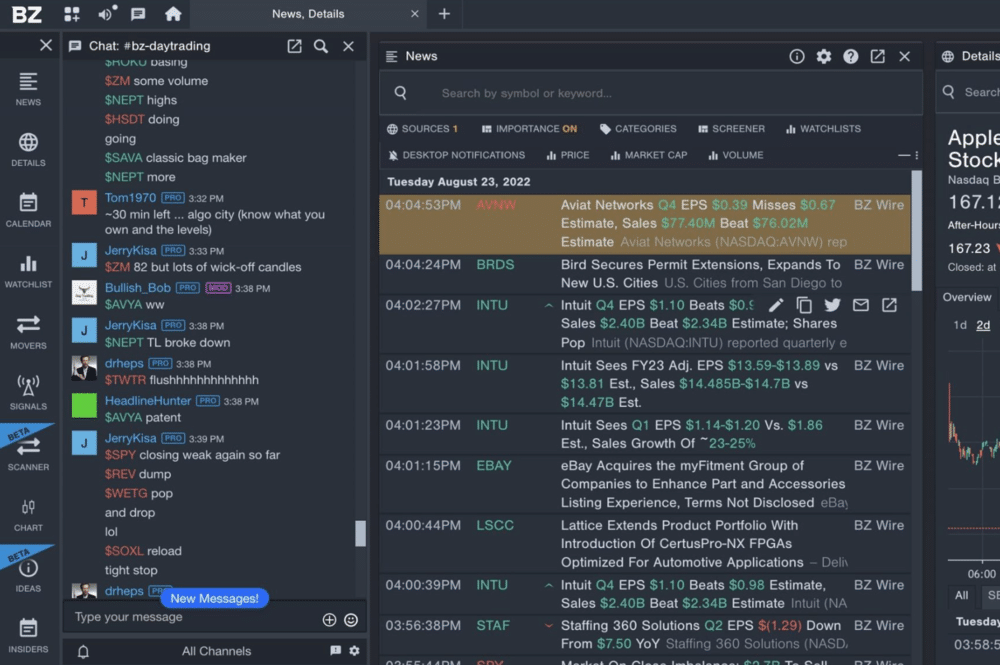
Task: Search within the chat panel
Action: tap(321, 46)
